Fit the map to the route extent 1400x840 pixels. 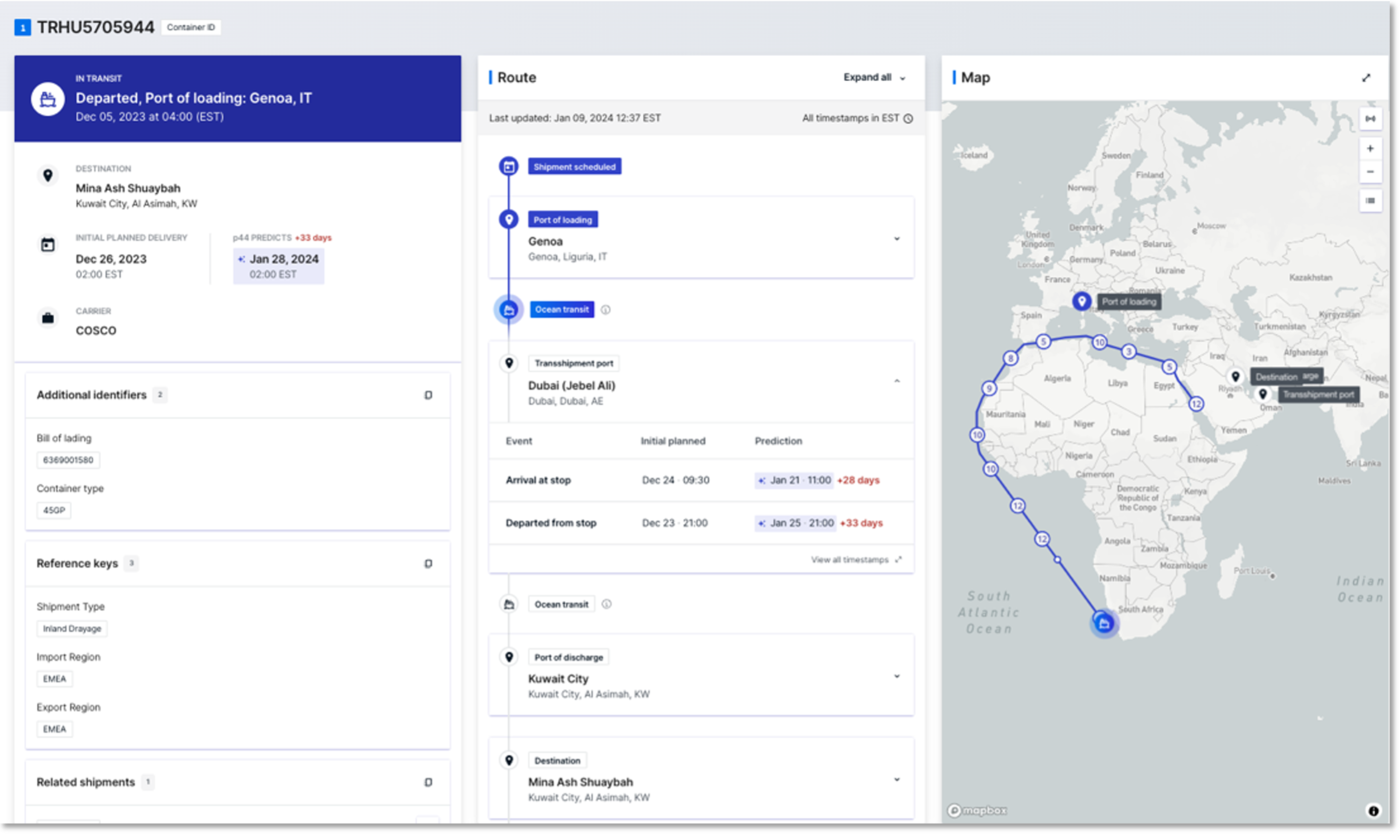[1370, 119]
